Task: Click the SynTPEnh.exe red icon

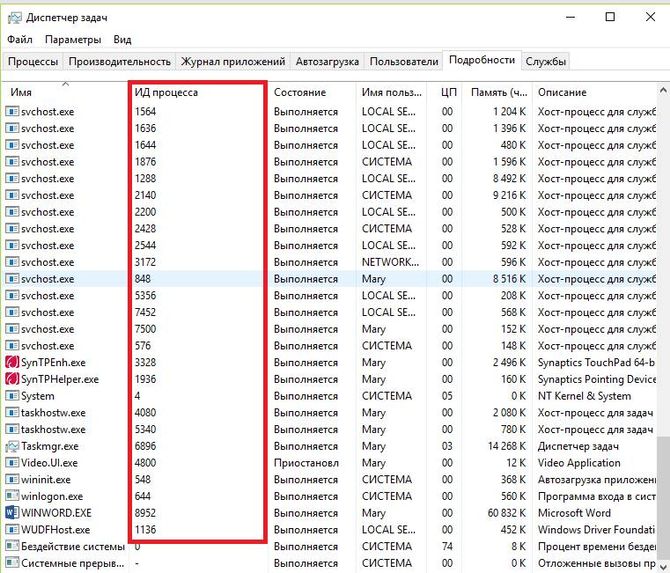Action: (x=12, y=362)
